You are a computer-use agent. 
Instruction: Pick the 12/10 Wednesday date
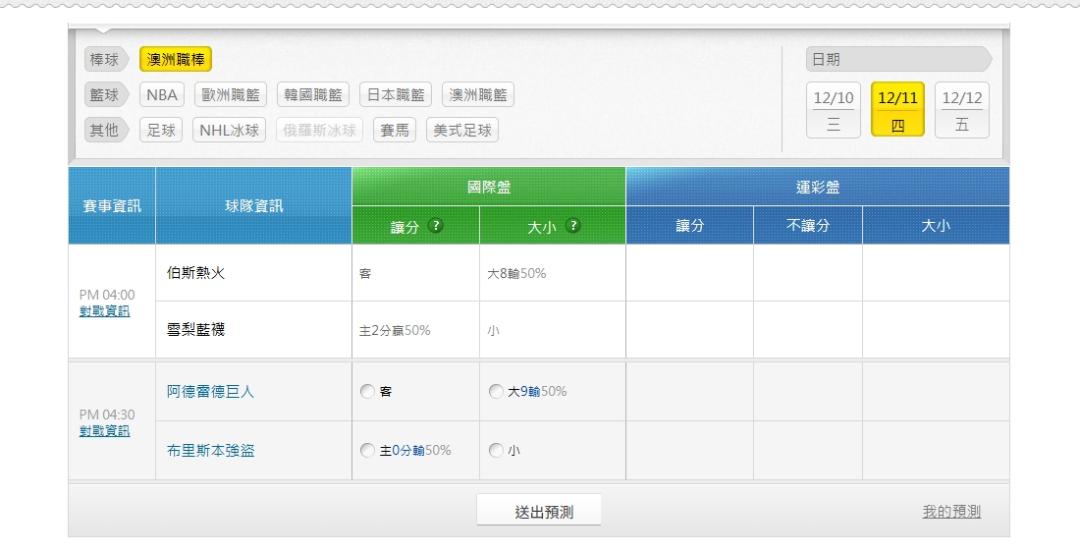[x=834, y=110]
